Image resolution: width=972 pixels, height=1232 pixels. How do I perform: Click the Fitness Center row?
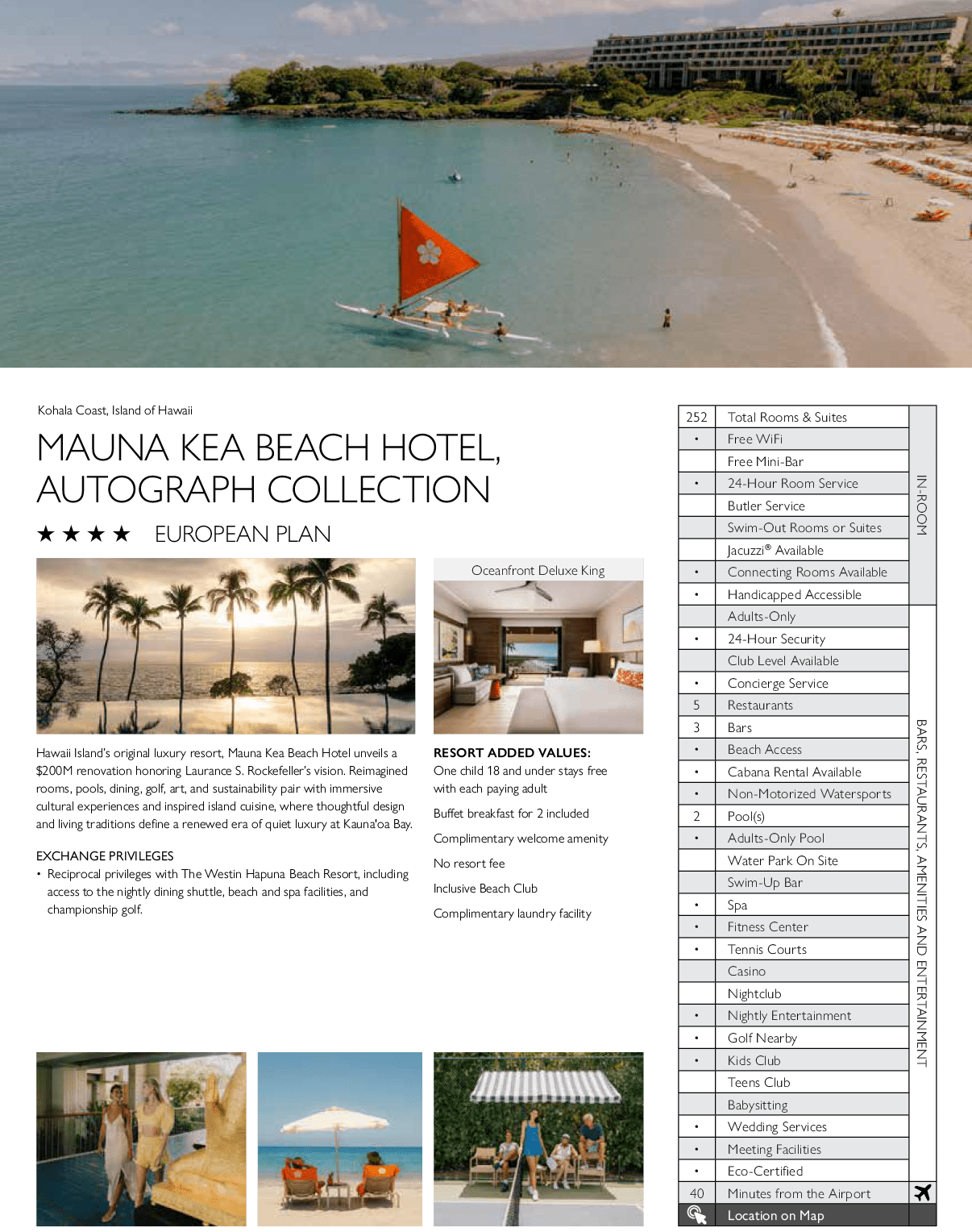(794, 926)
